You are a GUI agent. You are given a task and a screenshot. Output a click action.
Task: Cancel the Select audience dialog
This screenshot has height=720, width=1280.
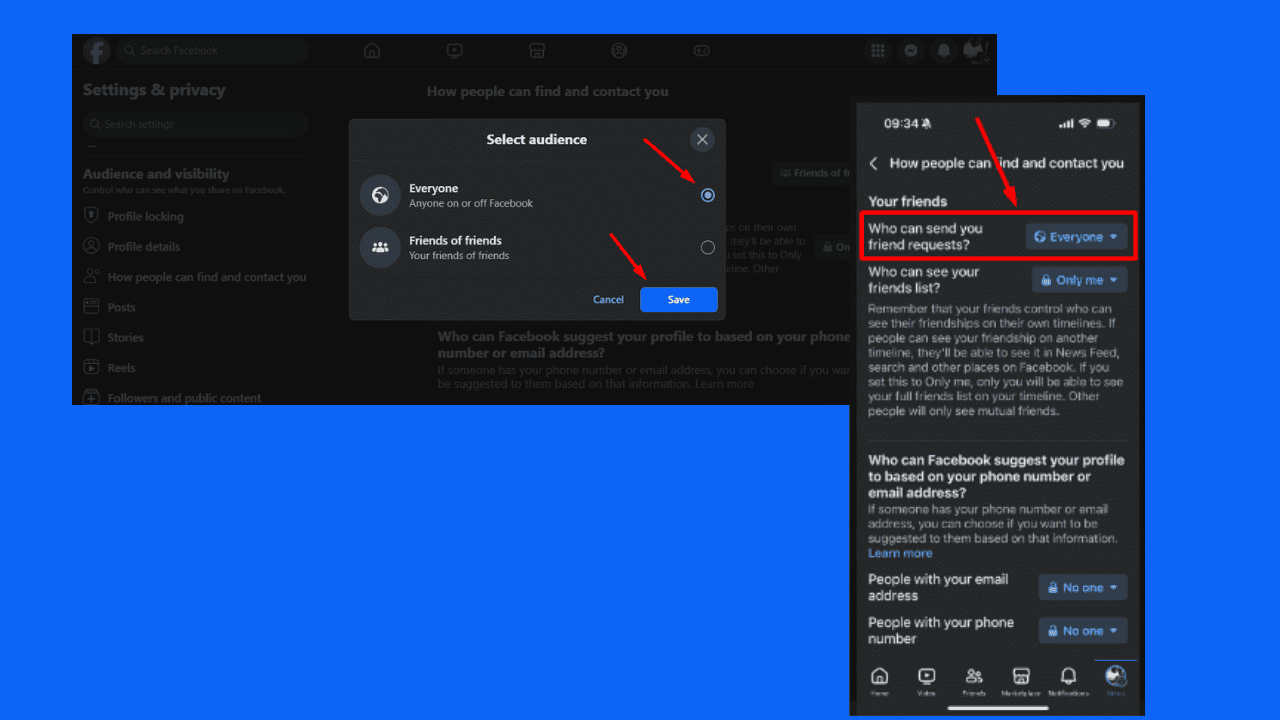[608, 300]
